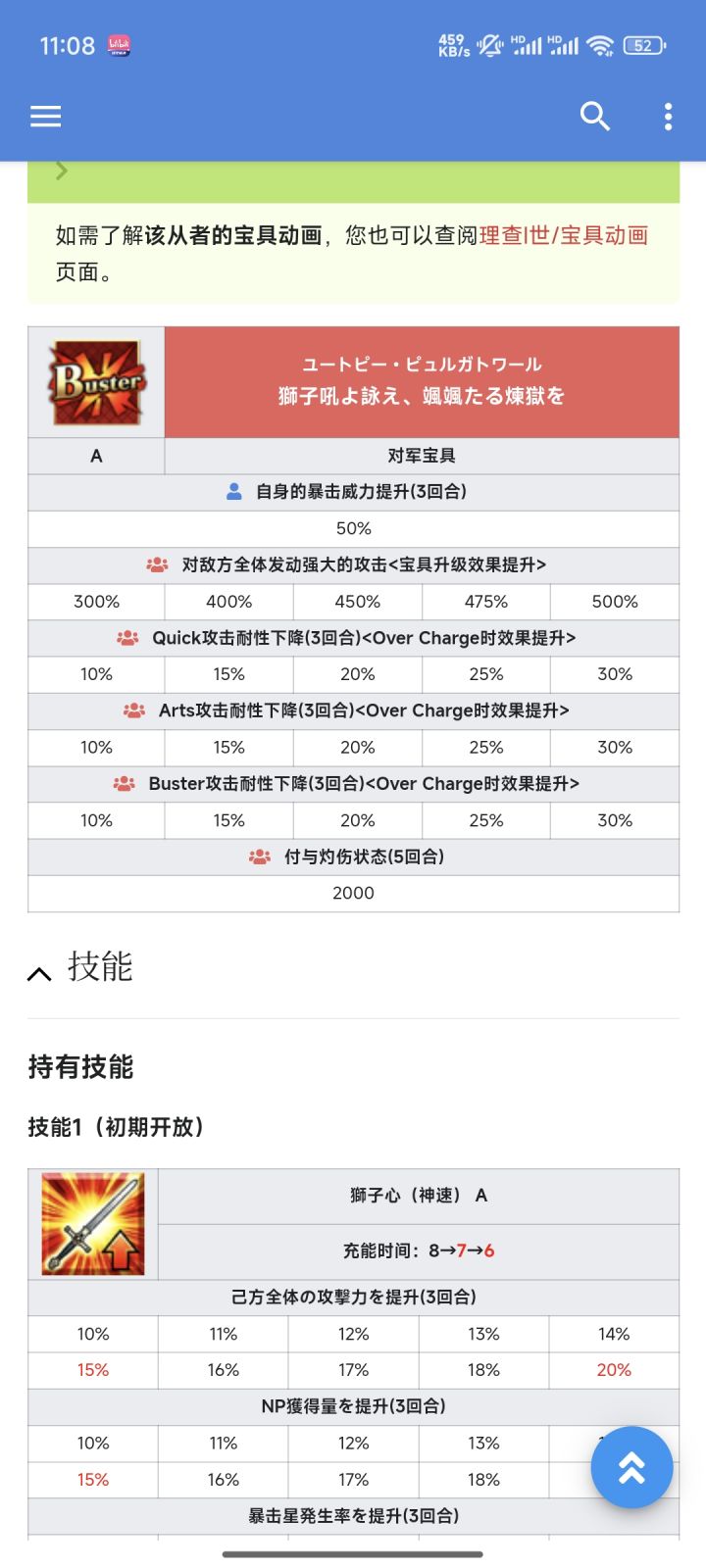Viewport: 706px width, 1568px height.
Task: Open the three-dot overflow menu
Action: pos(668,117)
